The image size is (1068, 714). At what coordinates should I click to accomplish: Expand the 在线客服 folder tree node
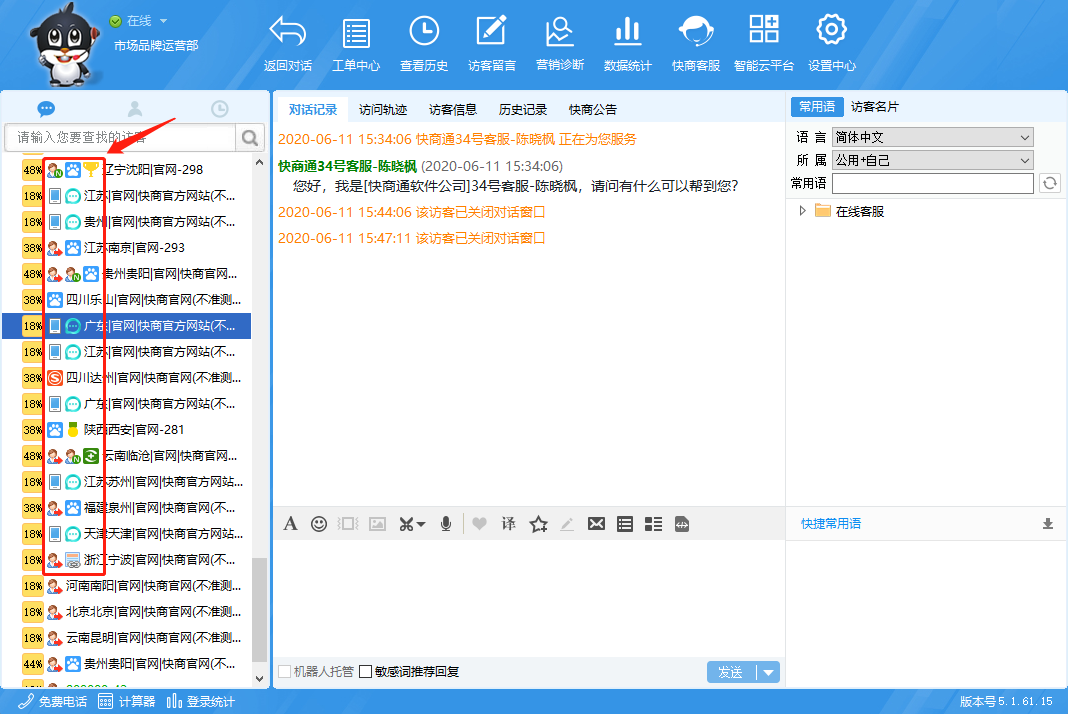tap(802, 211)
